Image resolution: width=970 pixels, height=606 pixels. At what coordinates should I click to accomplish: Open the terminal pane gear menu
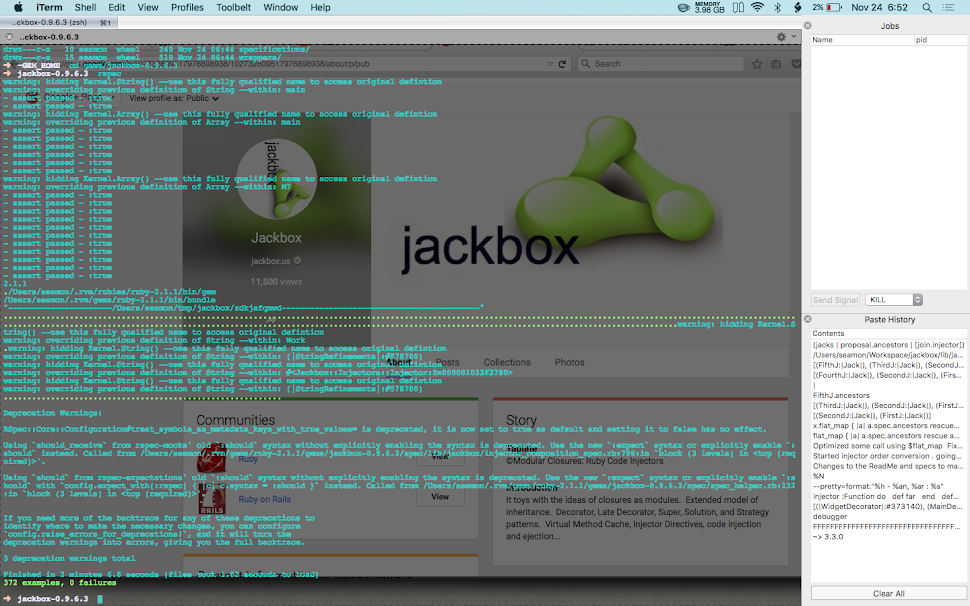point(781,37)
